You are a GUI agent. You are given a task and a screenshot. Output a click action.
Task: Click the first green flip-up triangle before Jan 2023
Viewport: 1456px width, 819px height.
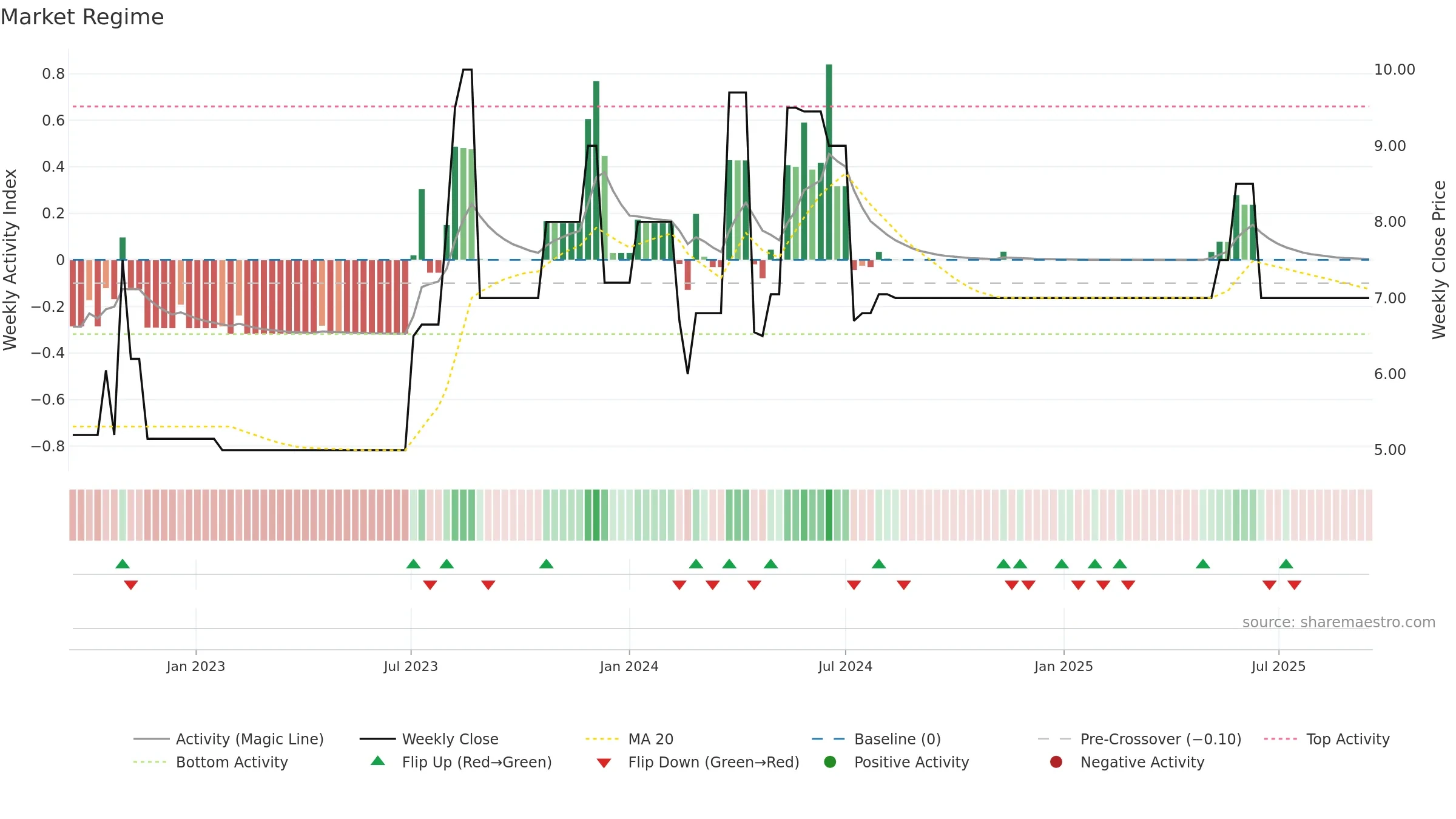tap(123, 564)
